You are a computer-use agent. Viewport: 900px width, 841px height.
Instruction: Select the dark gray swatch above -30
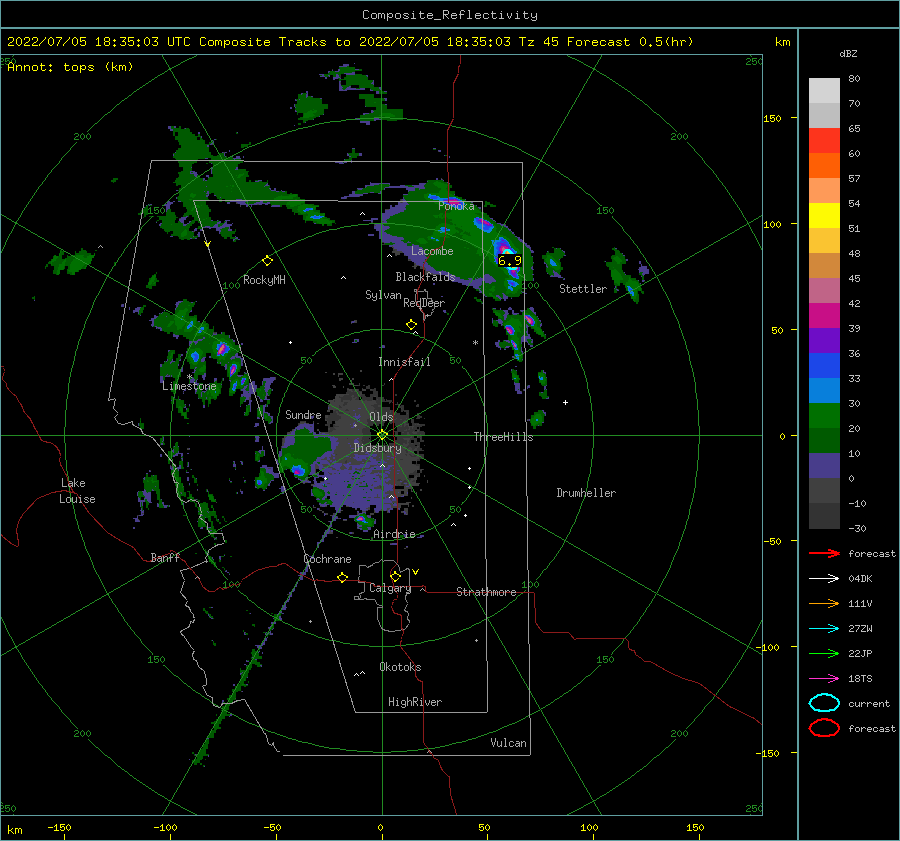[824, 516]
